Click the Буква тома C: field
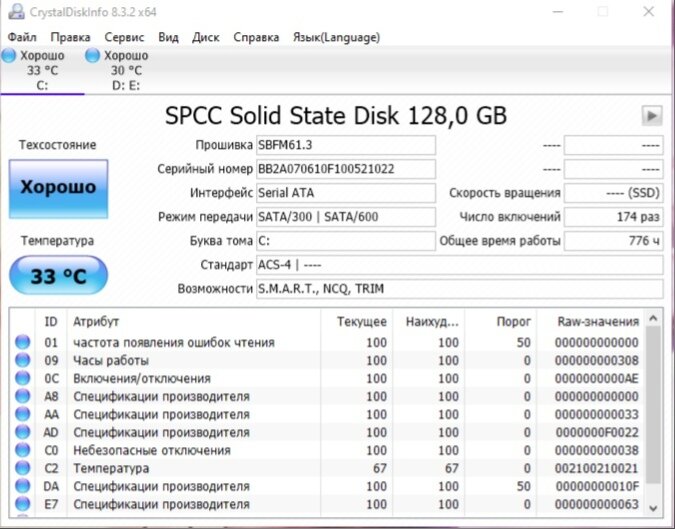The height and width of the screenshot is (529, 675). point(346,241)
